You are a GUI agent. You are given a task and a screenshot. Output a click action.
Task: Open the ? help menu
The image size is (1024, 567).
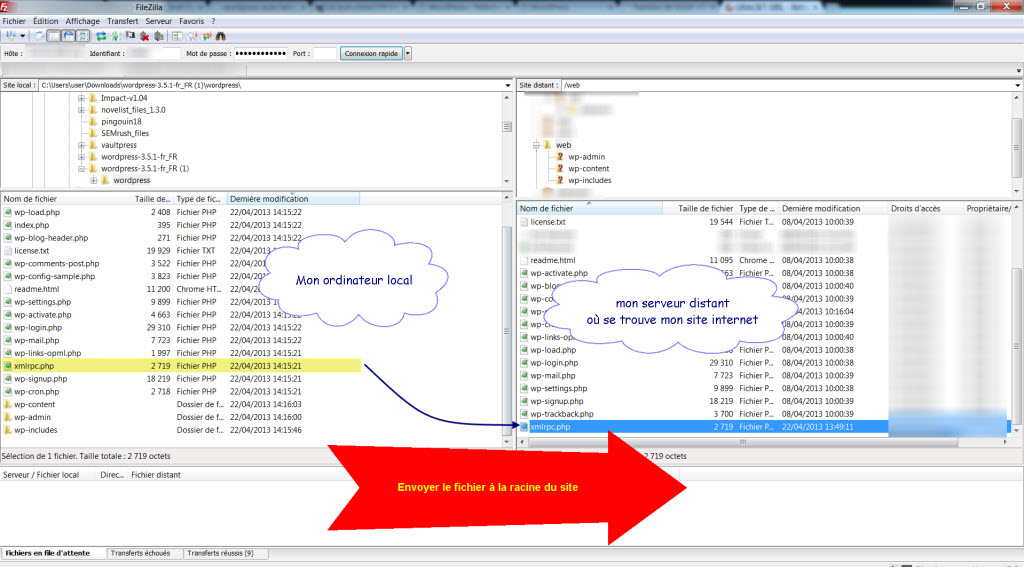click(213, 22)
